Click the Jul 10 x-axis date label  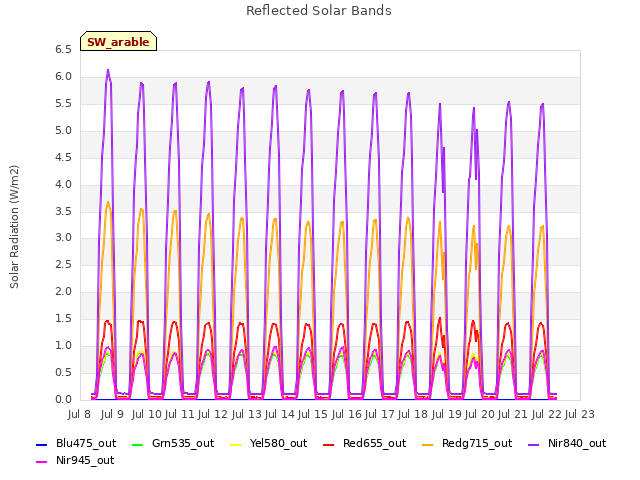147,414
